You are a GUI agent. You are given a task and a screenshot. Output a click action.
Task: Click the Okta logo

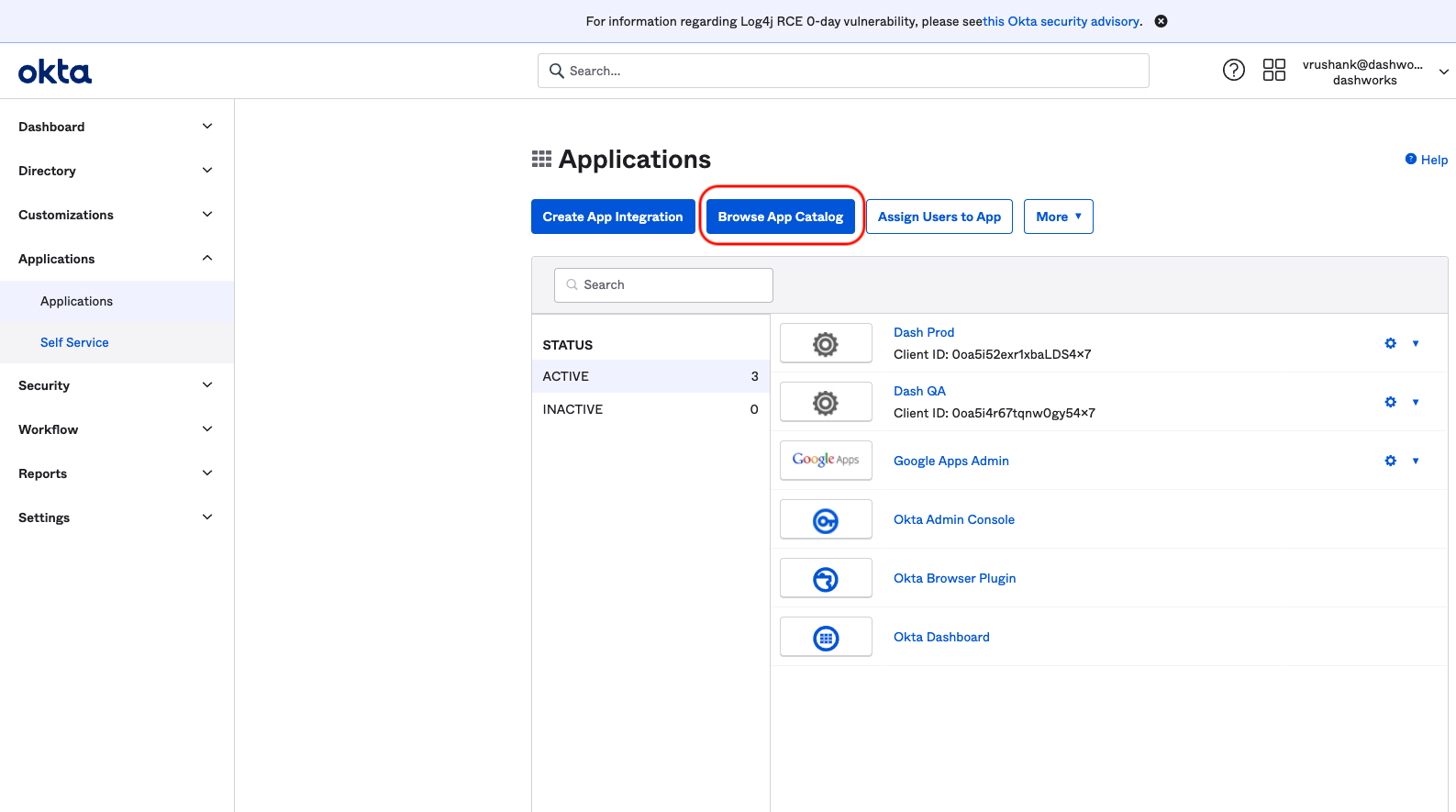pyautogui.click(x=55, y=72)
